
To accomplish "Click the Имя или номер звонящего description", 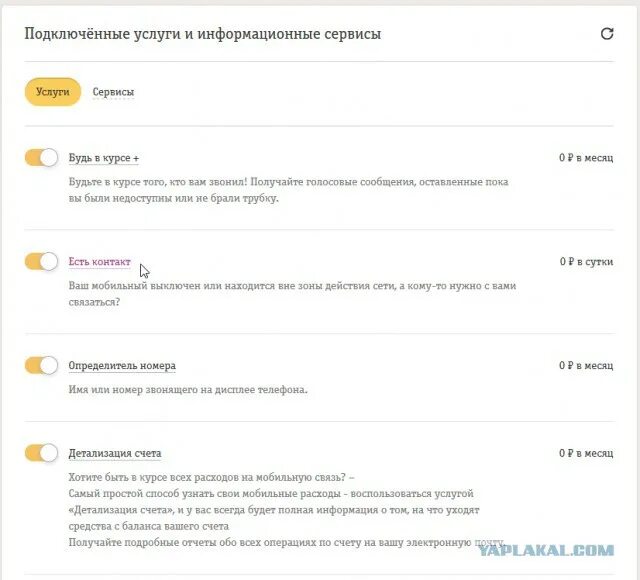I will (x=188, y=390).
